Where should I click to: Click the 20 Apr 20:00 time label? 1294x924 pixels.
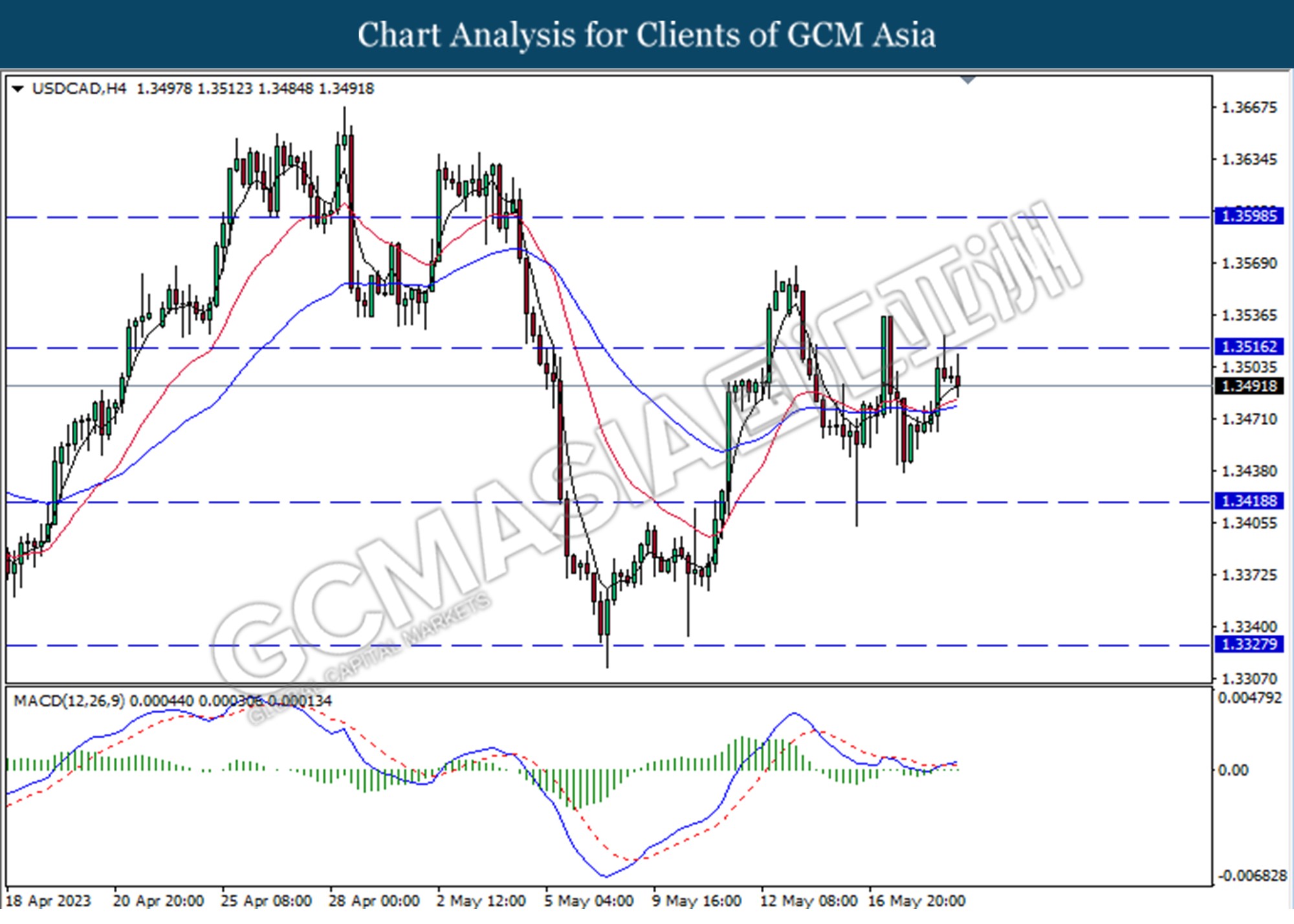coord(158,901)
